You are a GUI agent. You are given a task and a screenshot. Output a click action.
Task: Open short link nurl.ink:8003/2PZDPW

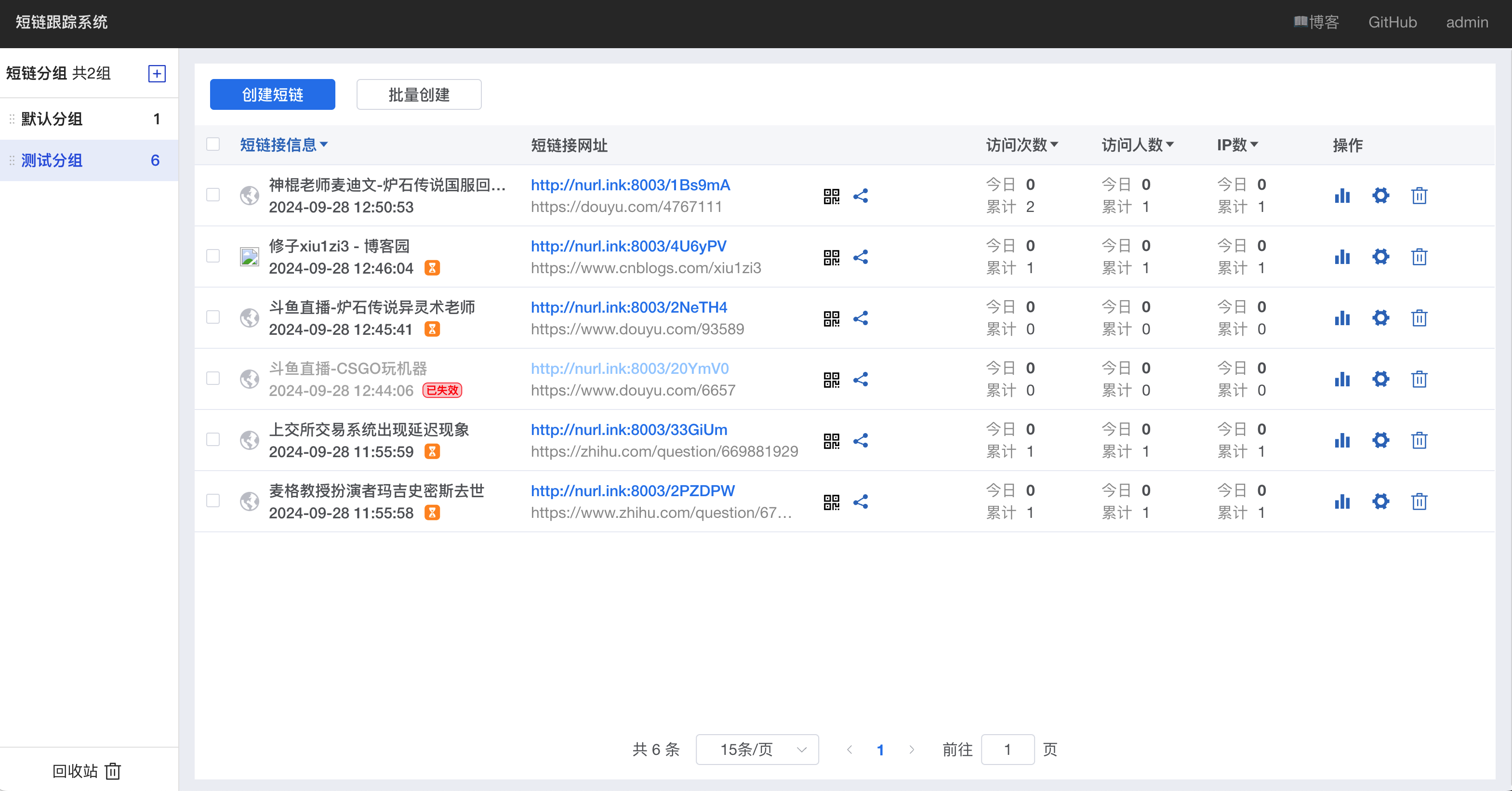[x=633, y=490]
